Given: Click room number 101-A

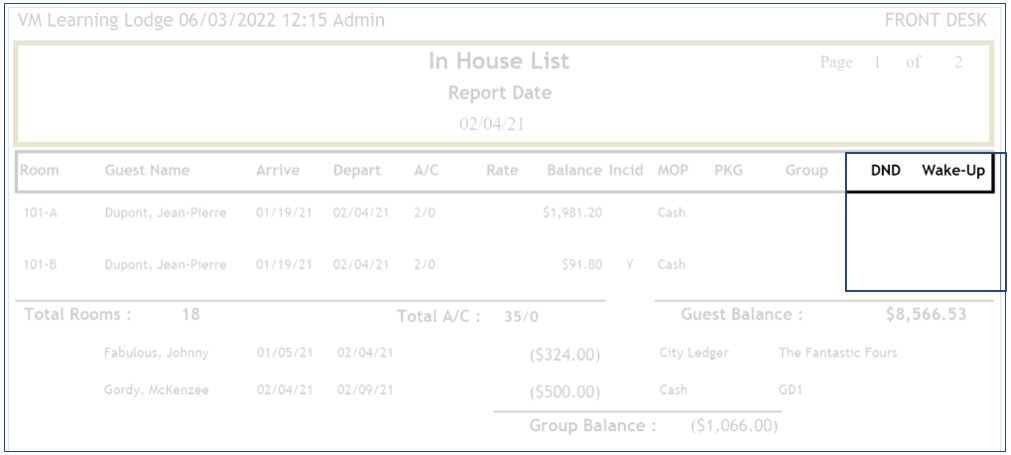Looking at the screenshot, I should point(40,213).
